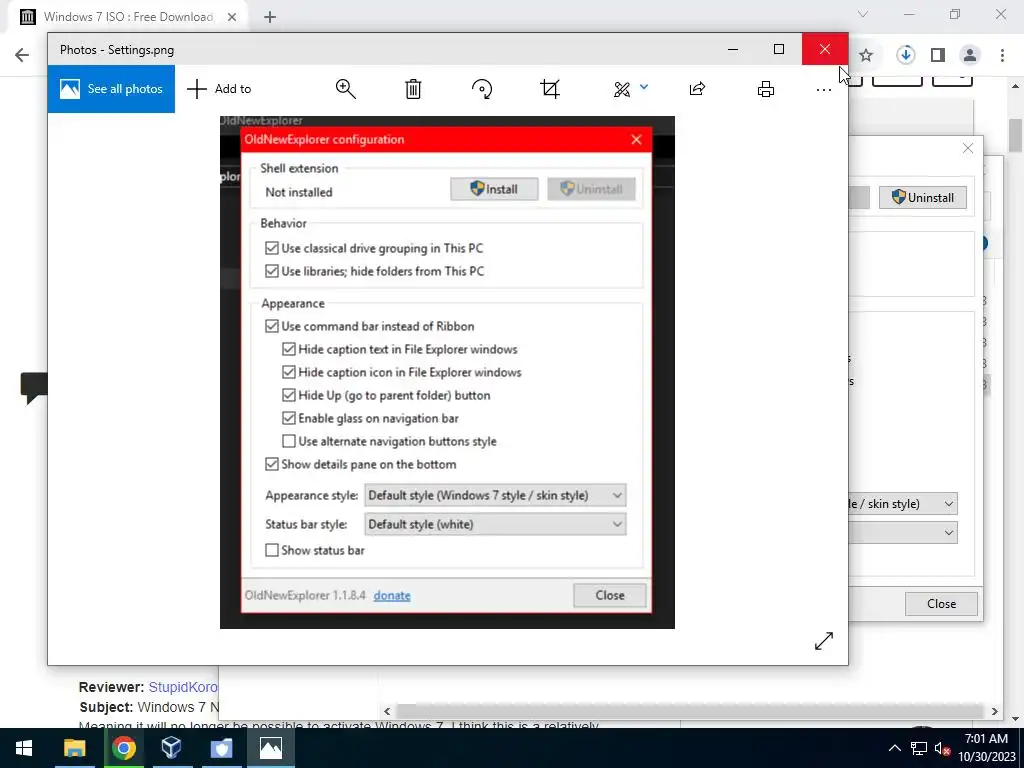1024x768 pixels.
Task: Click the browser Back arrow
Action: (x=22, y=55)
